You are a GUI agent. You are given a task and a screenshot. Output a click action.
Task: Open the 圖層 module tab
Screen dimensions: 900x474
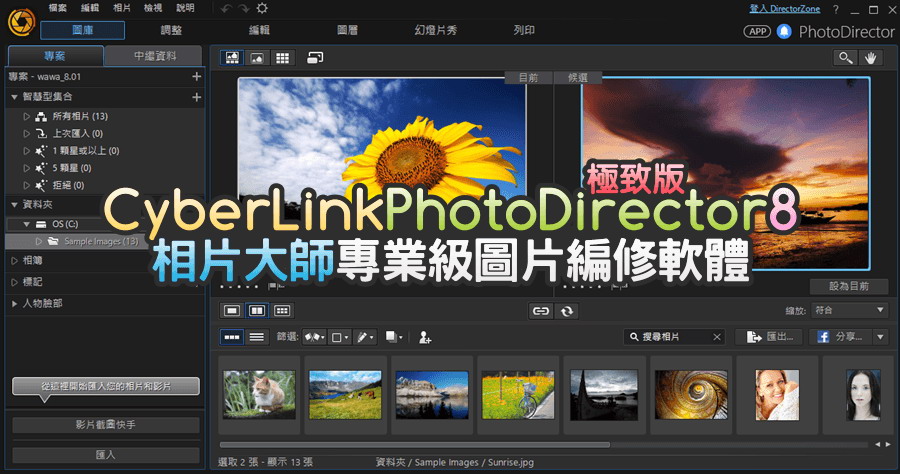tap(348, 30)
